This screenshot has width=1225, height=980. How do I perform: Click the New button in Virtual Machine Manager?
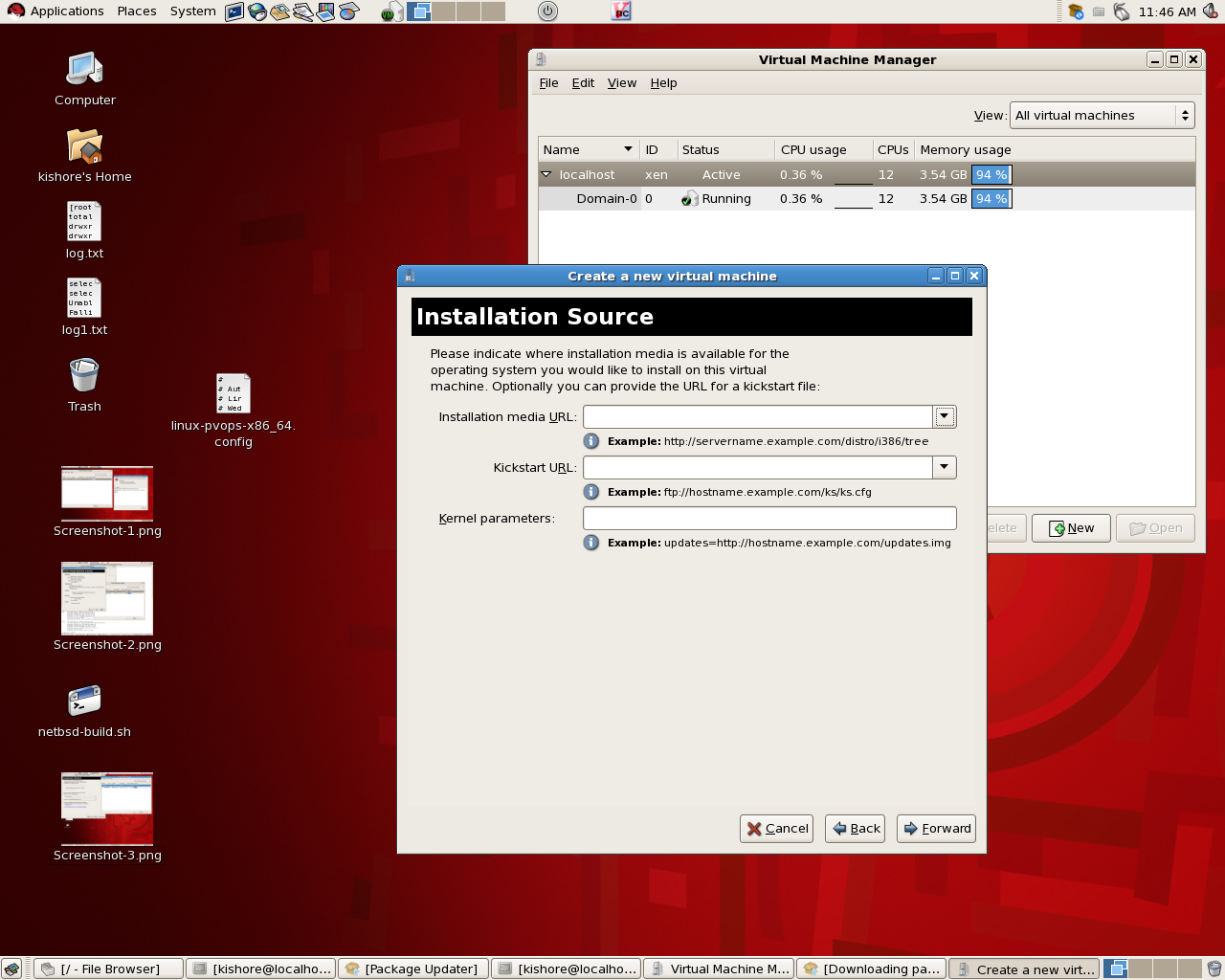1071,528
